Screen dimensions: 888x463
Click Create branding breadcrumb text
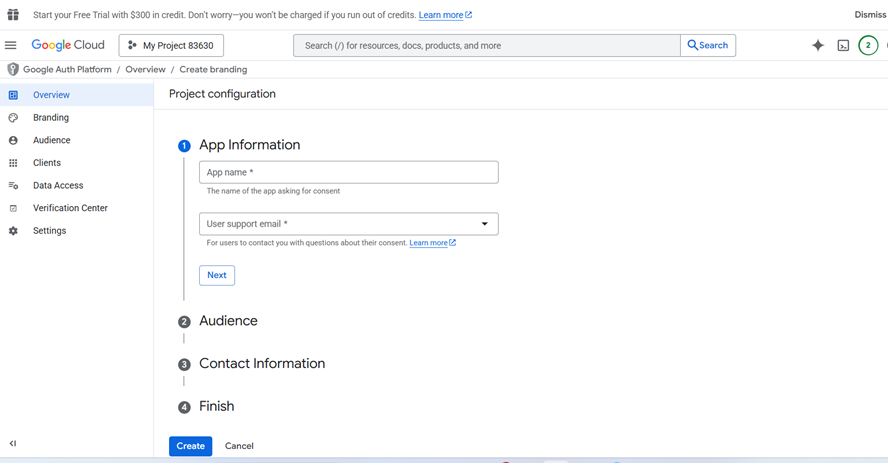pyautogui.click(x=214, y=70)
